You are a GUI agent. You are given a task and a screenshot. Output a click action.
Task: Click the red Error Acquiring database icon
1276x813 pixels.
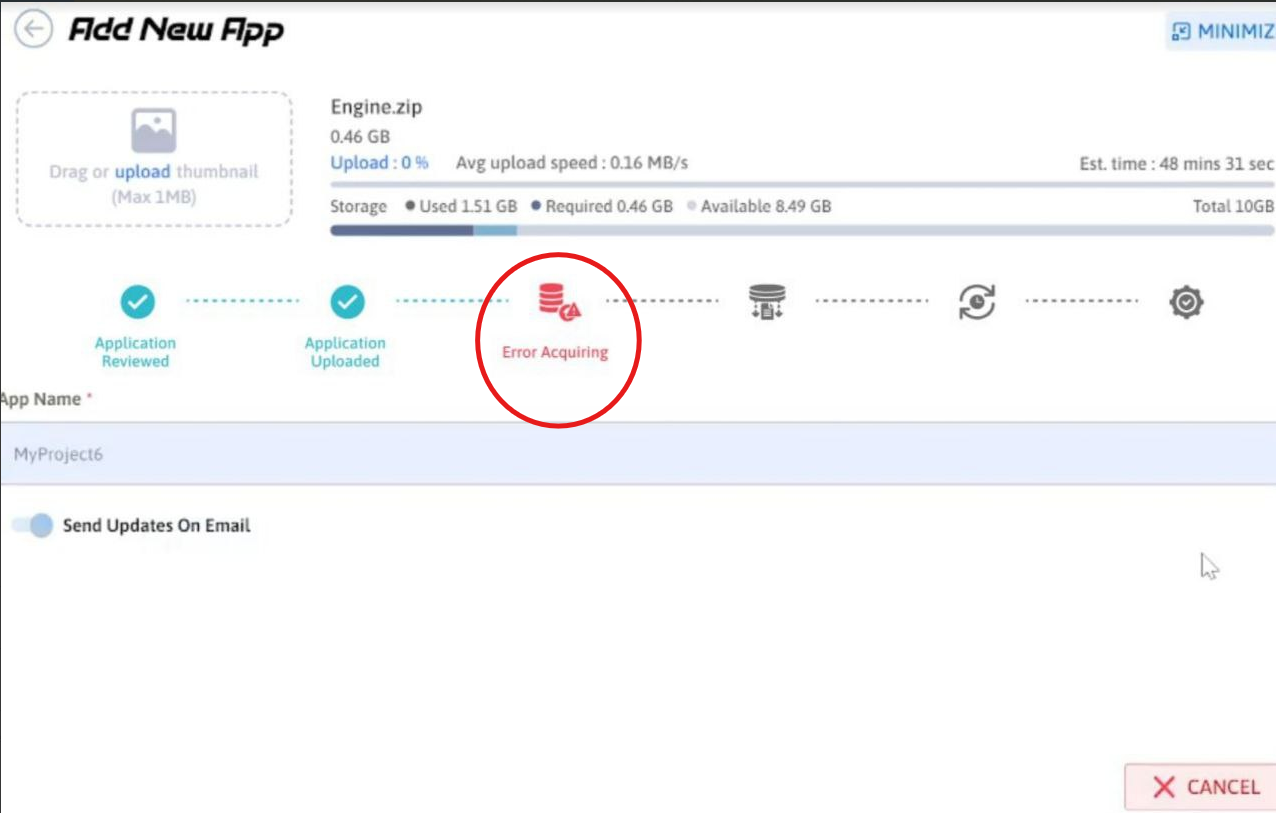point(558,301)
